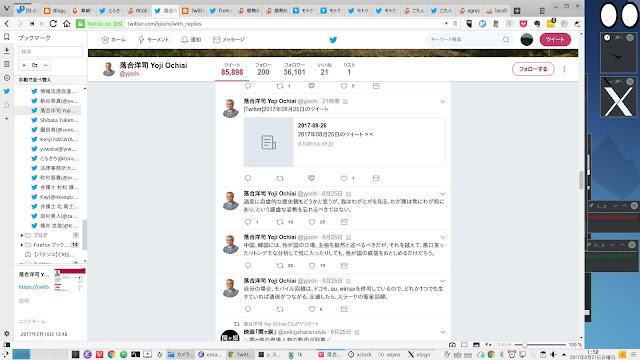This screenshot has height=360, width=640.
Task: Reload the current Twitter page
Action: point(53,24)
